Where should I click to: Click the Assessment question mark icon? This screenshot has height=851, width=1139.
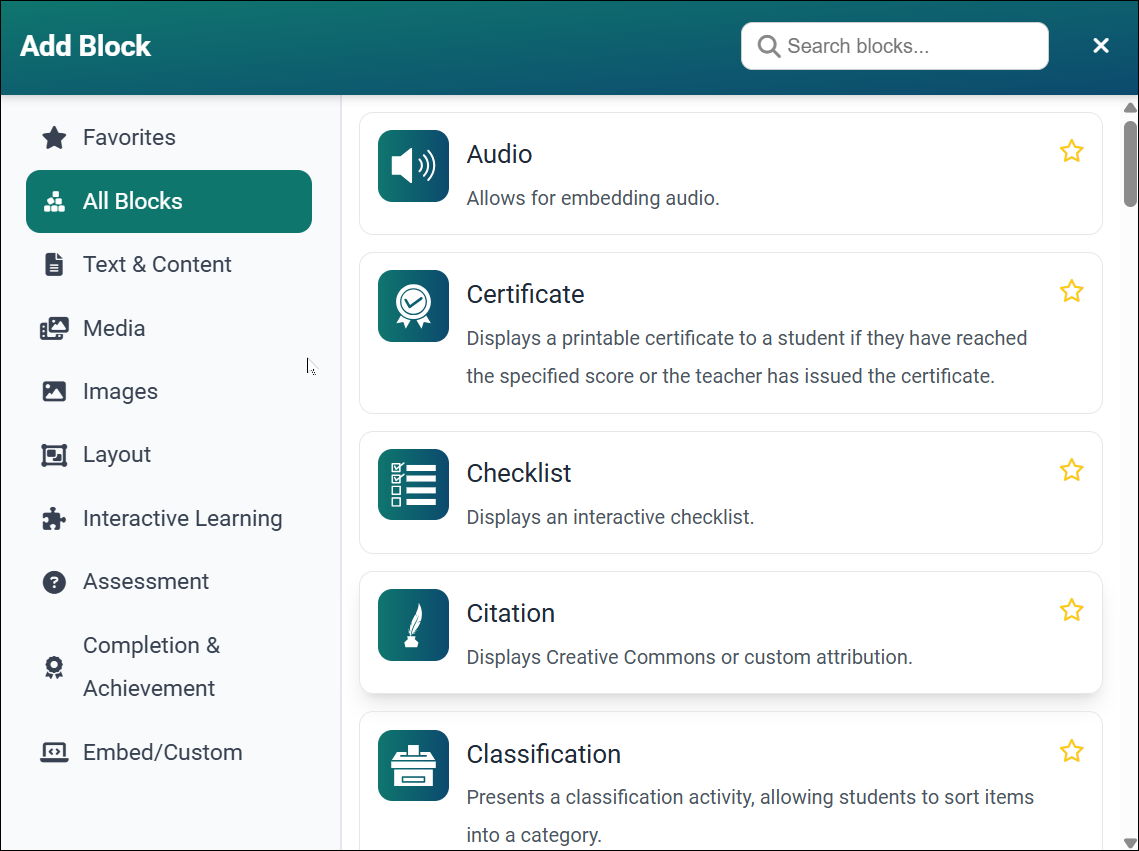pyautogui.click(x=54, y=582)
